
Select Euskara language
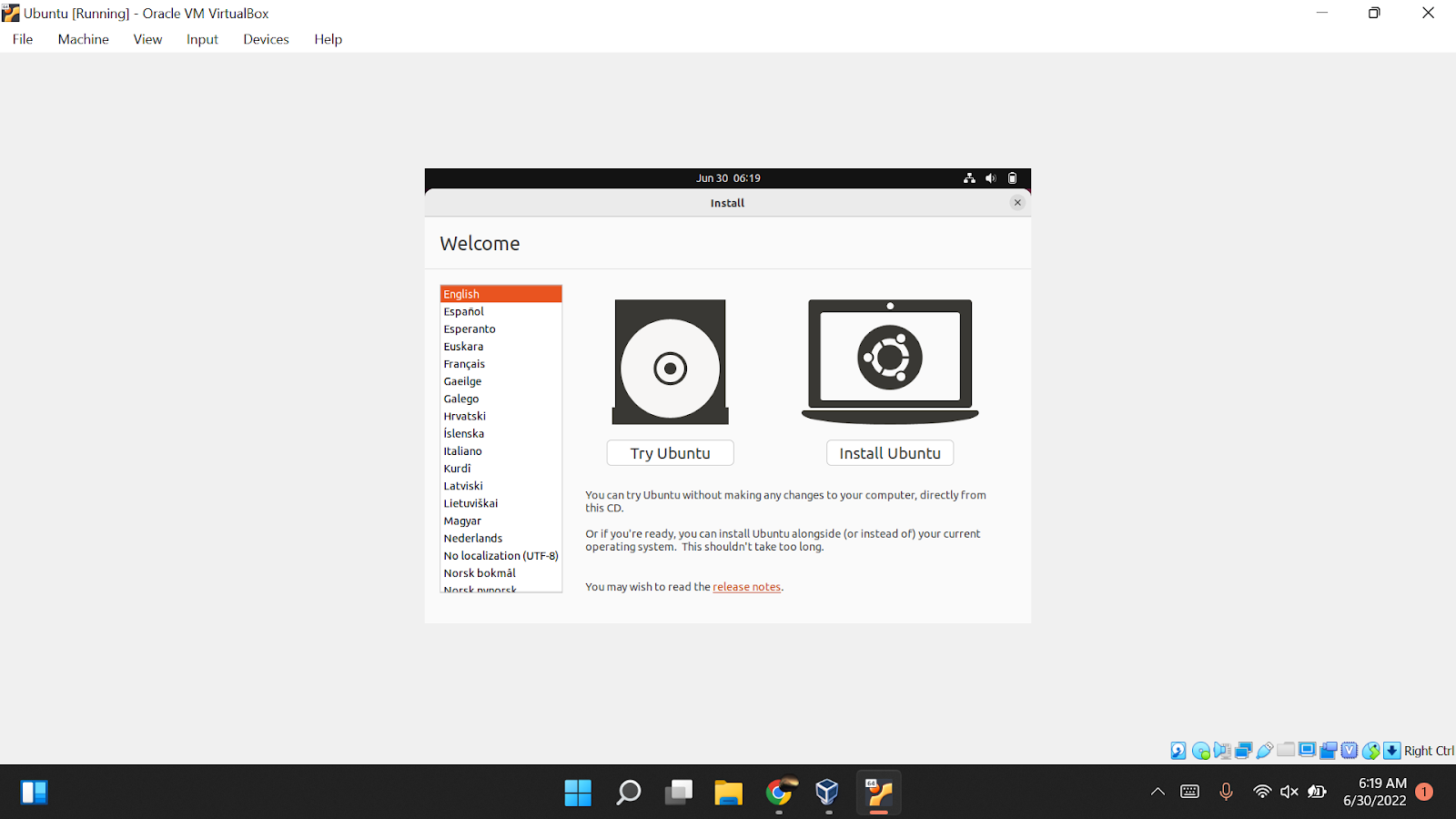501,347
